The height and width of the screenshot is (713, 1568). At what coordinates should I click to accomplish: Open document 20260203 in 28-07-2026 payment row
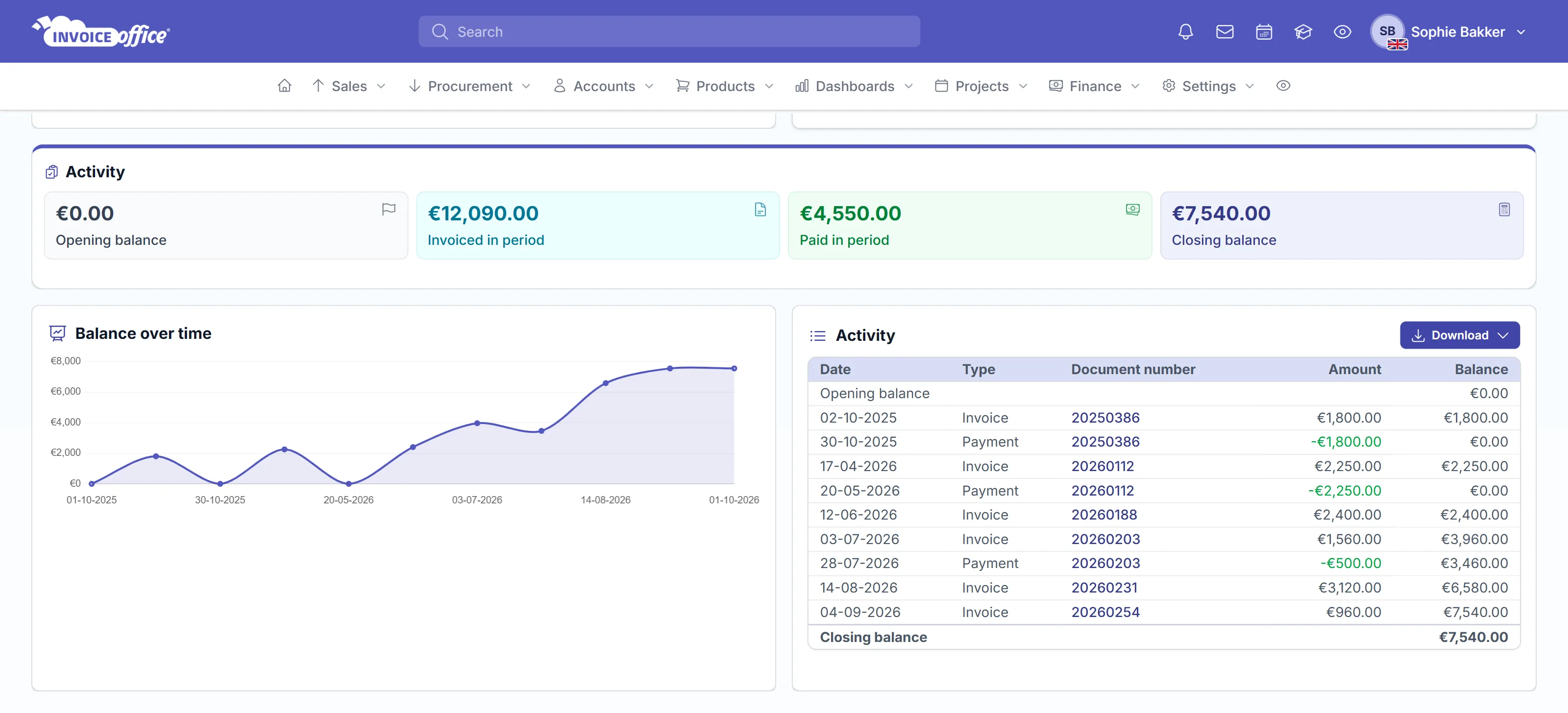1105,564
